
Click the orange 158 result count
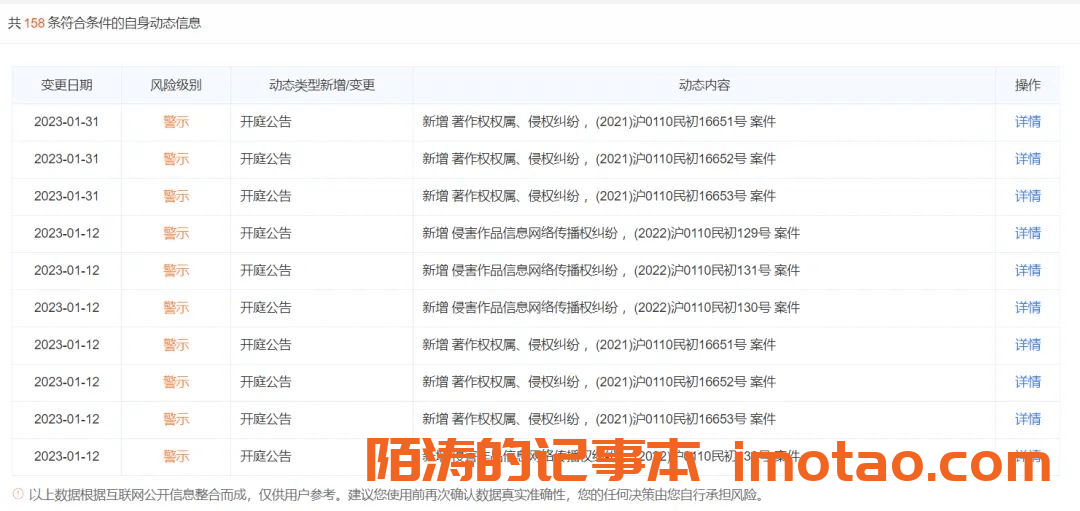tap(35, 23)
